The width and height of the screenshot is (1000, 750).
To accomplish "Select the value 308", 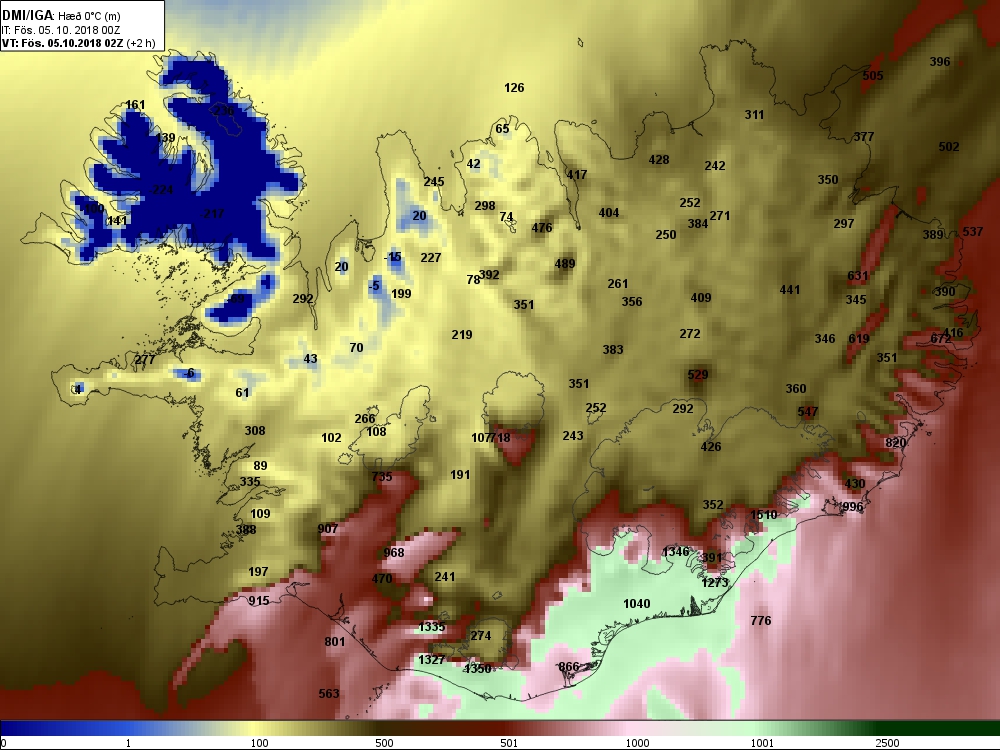I will [x=254, y=431].
